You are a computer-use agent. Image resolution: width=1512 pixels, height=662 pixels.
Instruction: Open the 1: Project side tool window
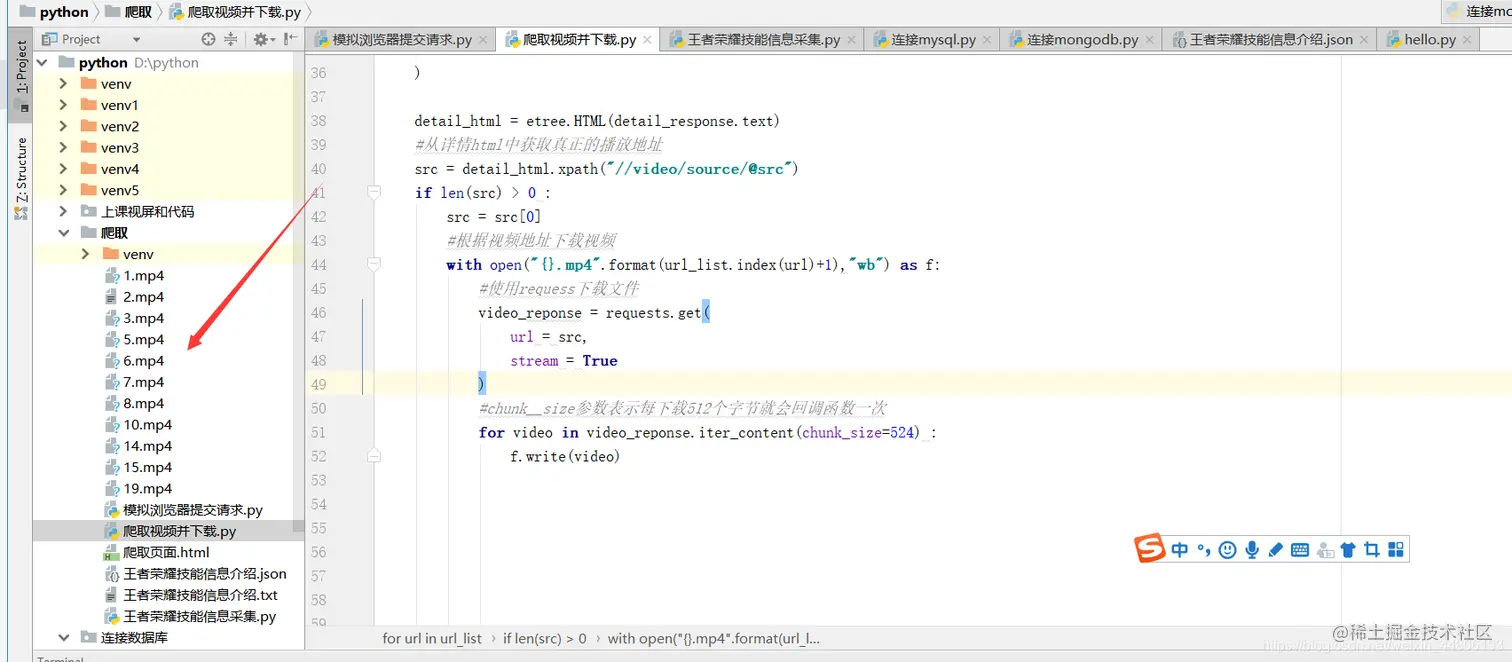[x=21, y=74]
